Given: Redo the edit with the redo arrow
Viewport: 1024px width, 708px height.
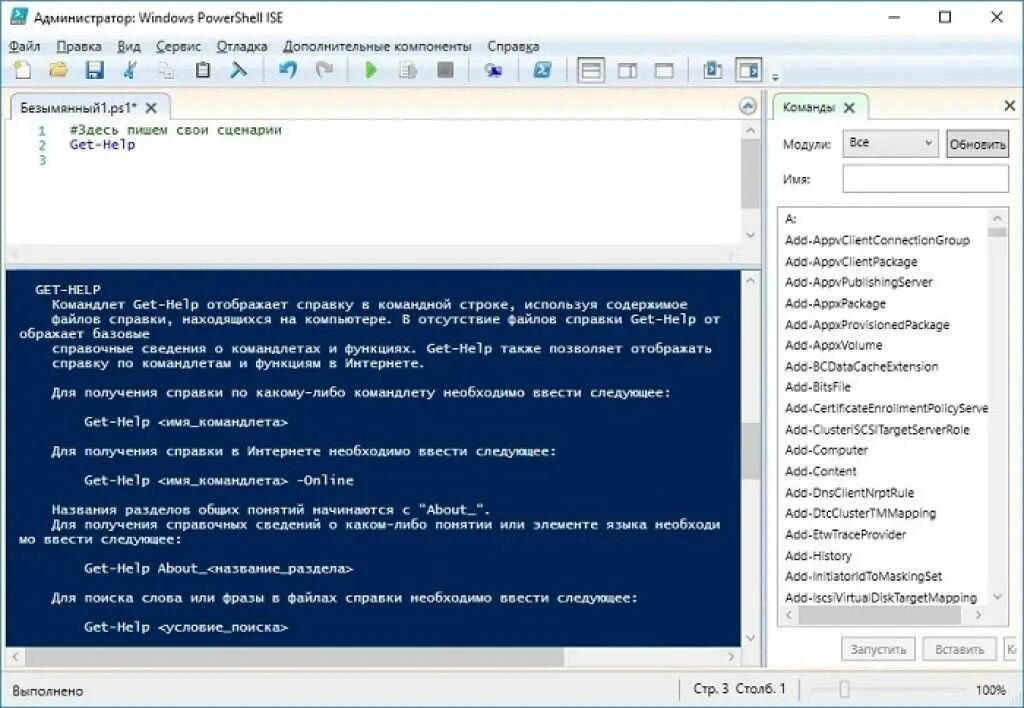Looking at the screenshot, I should (324, 70).
